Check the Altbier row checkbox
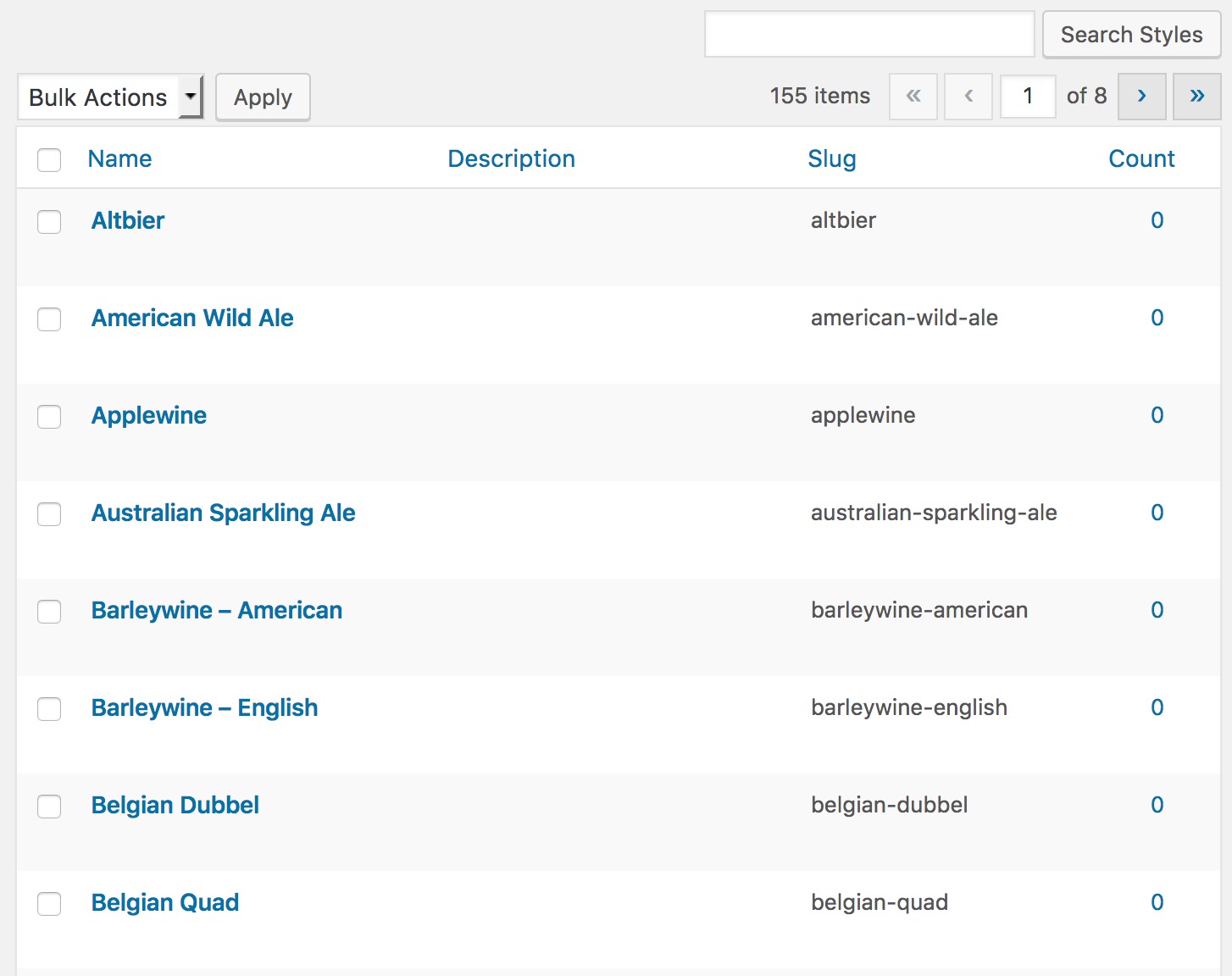The height and width of the screenshot is (976, 1232). [x=49, y=221]
